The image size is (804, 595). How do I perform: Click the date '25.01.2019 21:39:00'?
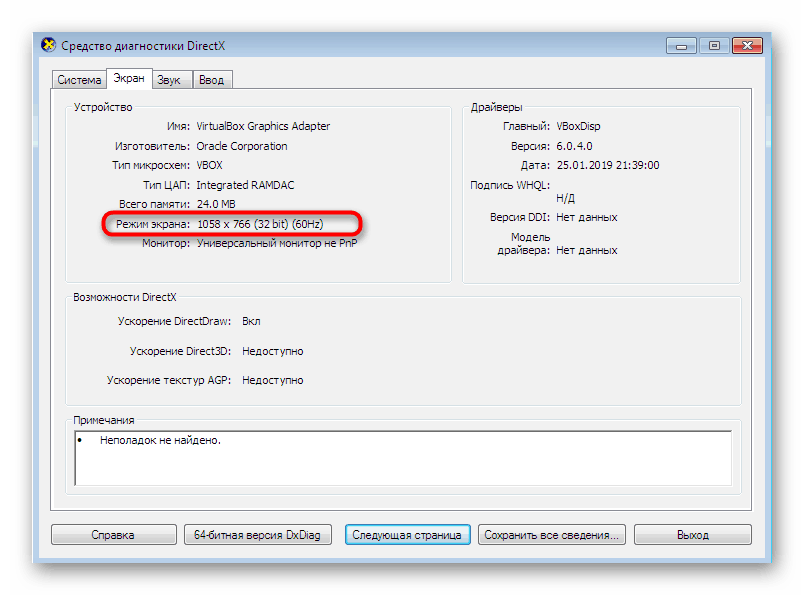608,165
